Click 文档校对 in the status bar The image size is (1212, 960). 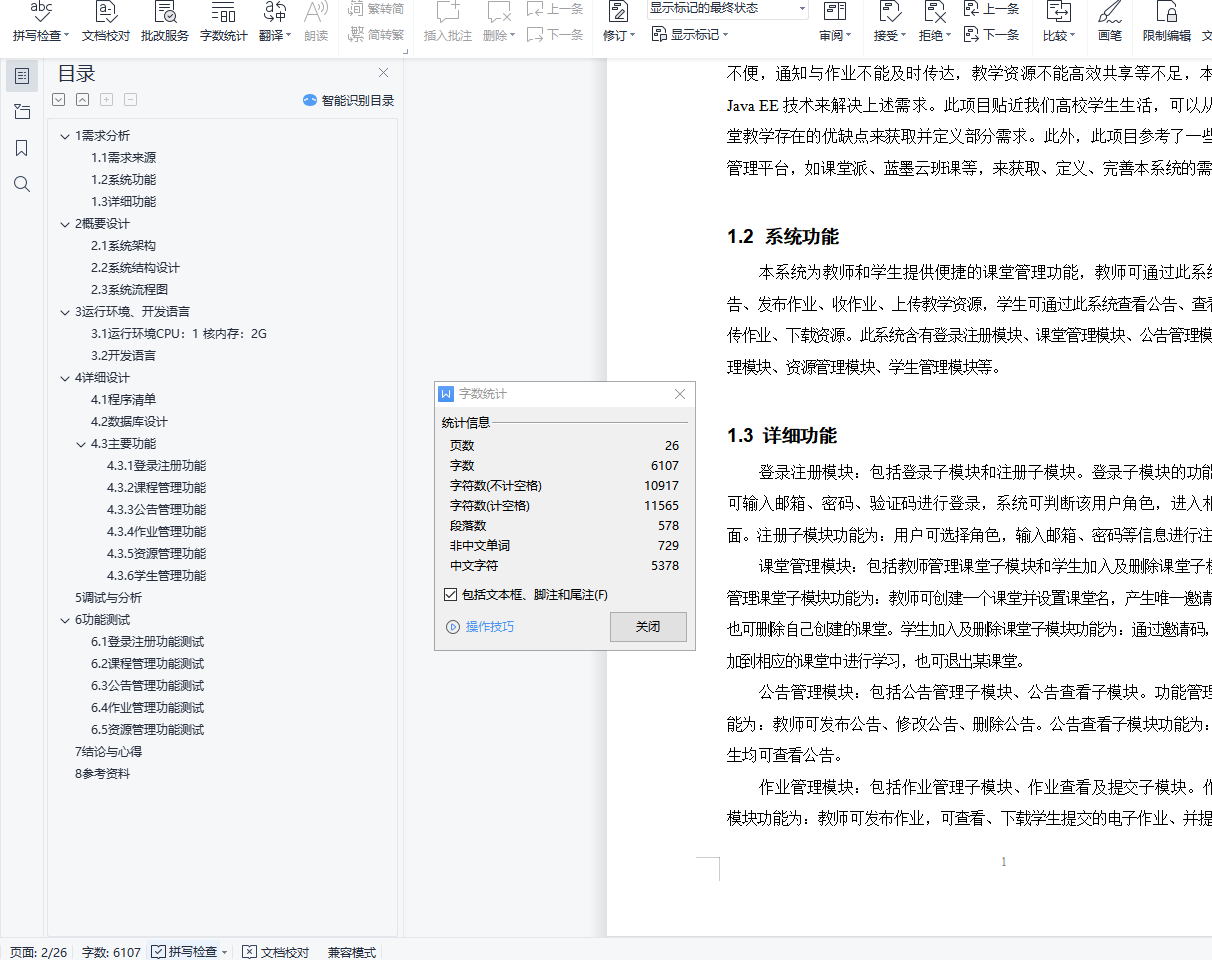[276, 952]
